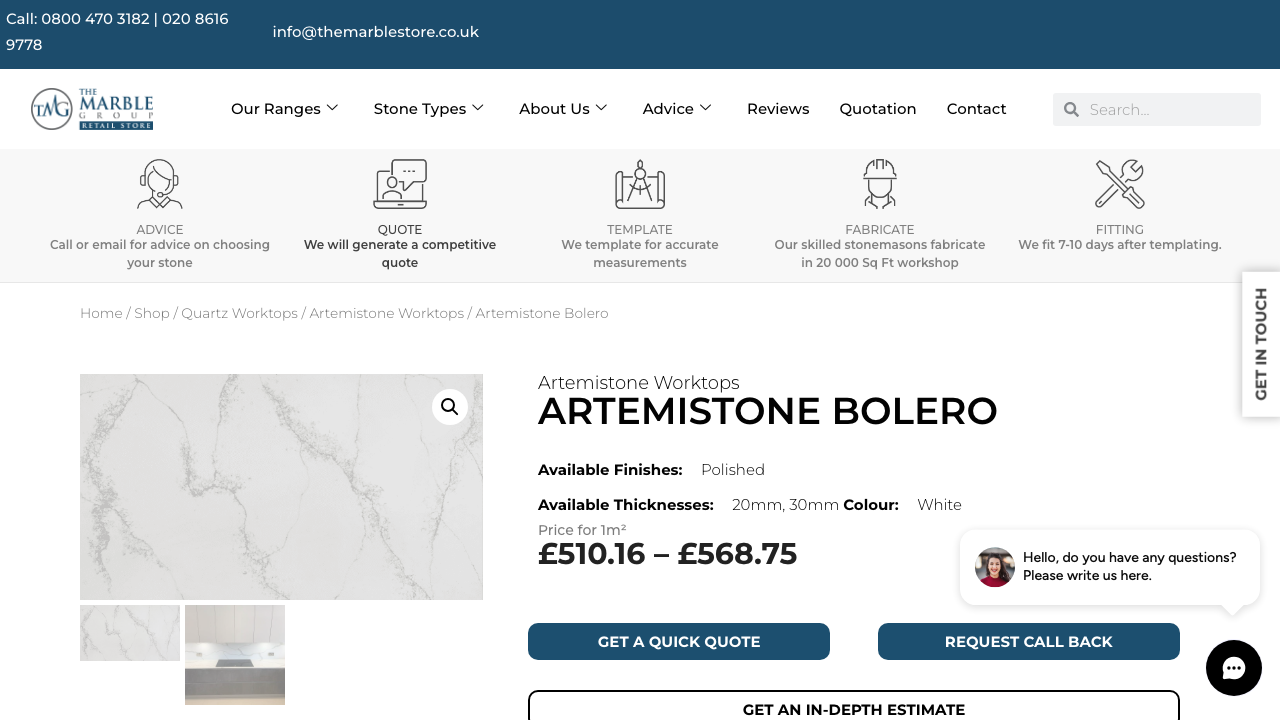Open the About Us menu
The height and width of the screenshot is (720, 1280).
(563, 108)
